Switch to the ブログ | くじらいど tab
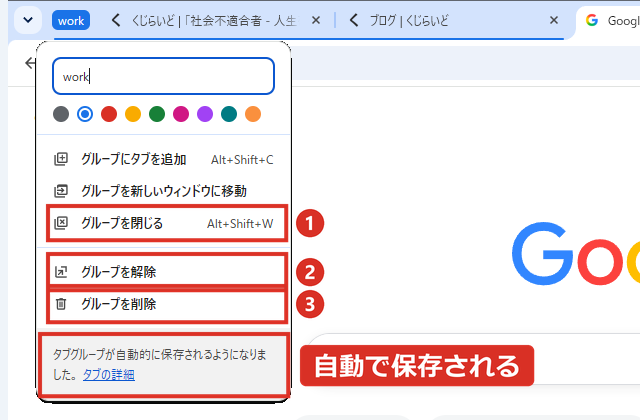Screen dimensions: 640x420 click(453, 20)
